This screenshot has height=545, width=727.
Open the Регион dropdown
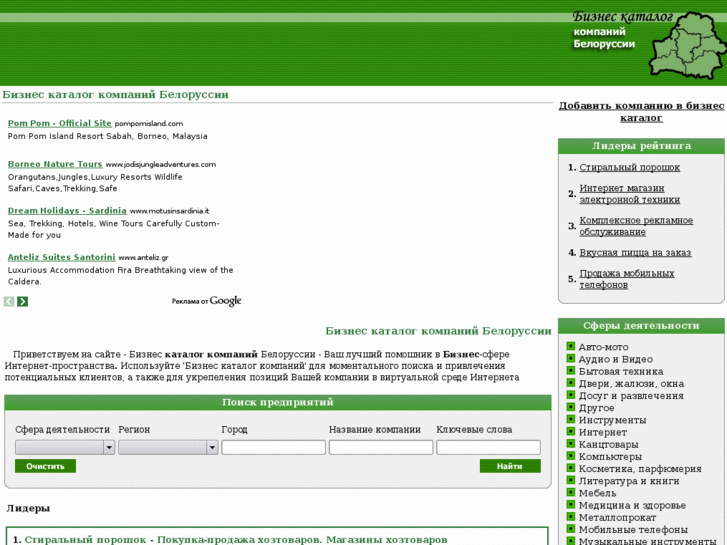[168, 447]
